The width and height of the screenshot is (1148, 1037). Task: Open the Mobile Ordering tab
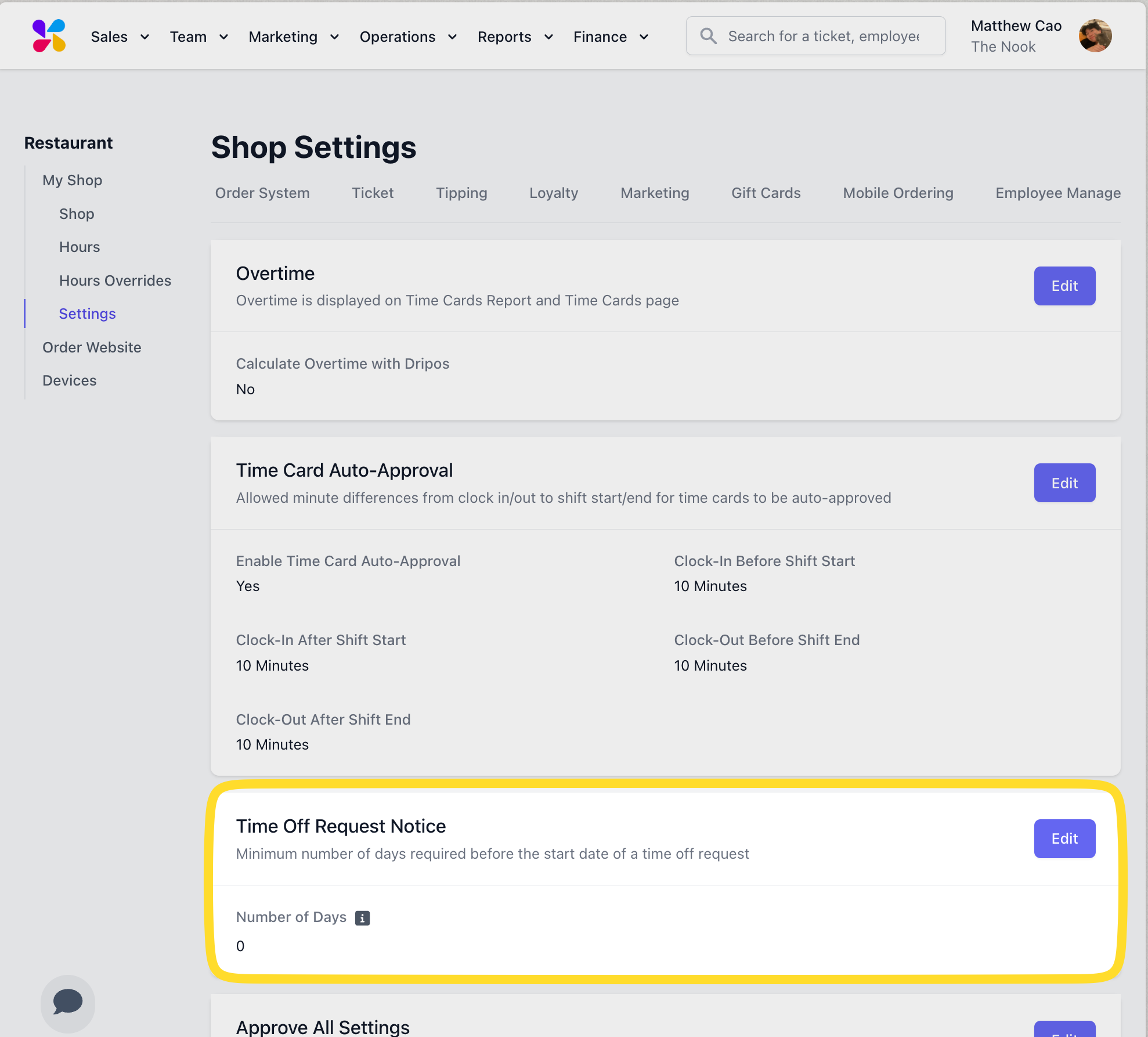point(898,193)
